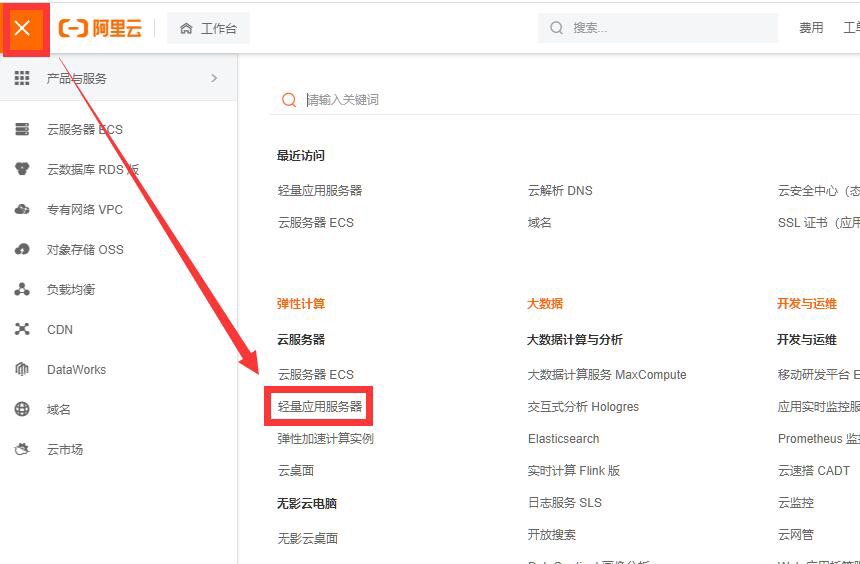Click the 云市场 sidebar icon
Image resolution: width=860 pixels, height=564 pixels.
click(22, 449)
